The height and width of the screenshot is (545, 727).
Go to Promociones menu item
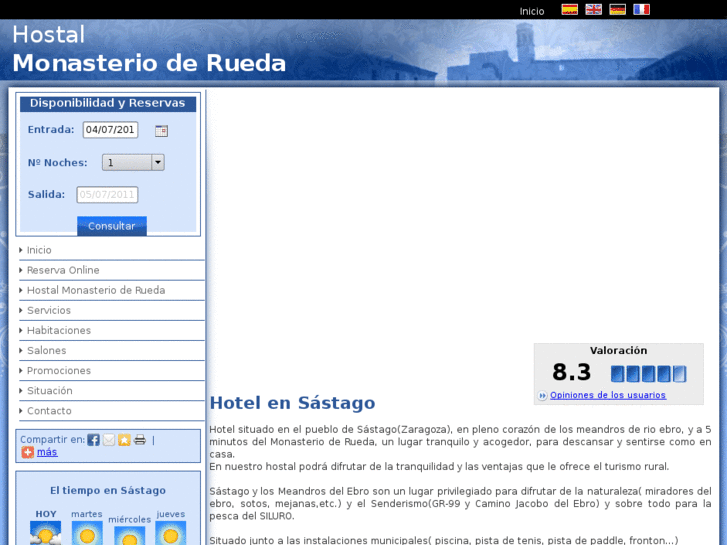[x=59, y=371]
